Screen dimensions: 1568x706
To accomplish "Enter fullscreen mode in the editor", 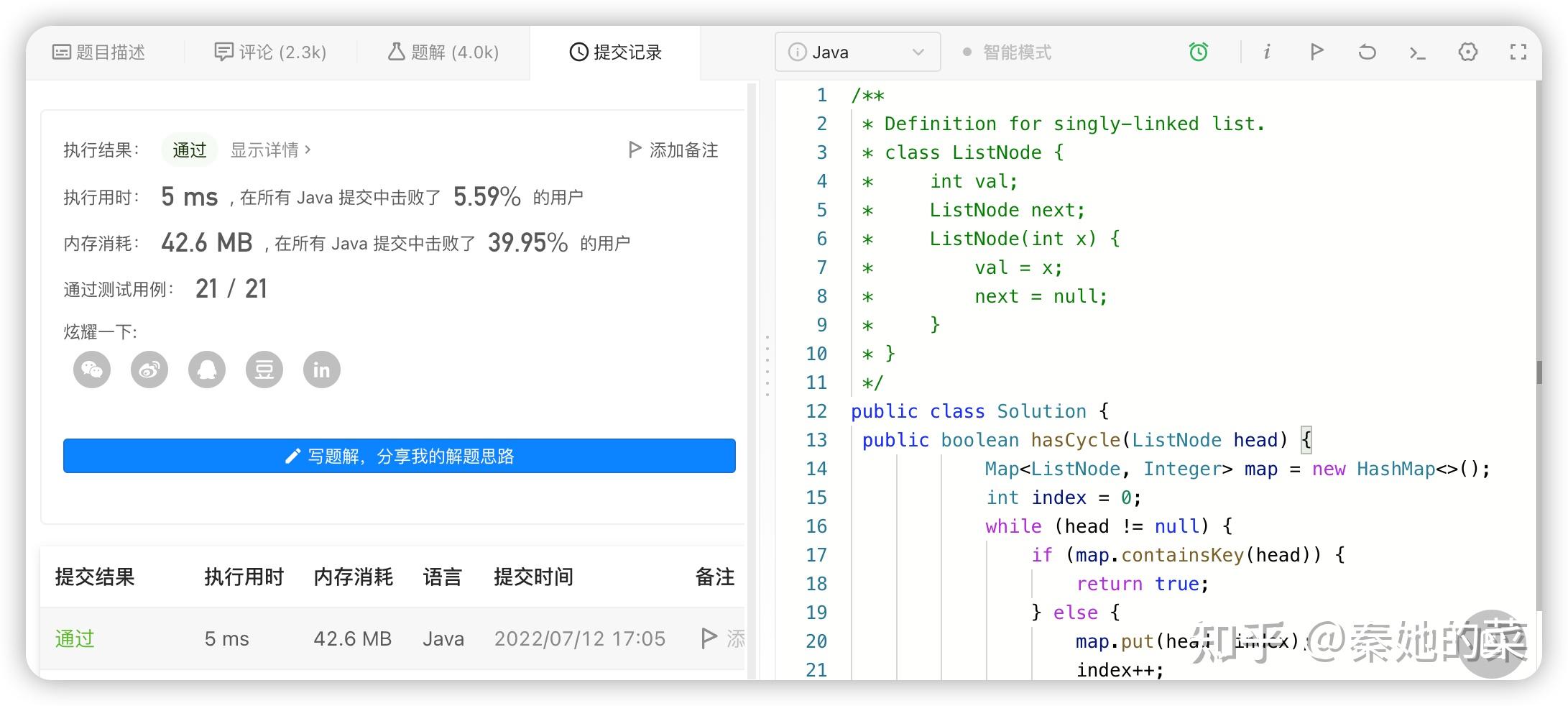I will click(x=1518, y=52).
